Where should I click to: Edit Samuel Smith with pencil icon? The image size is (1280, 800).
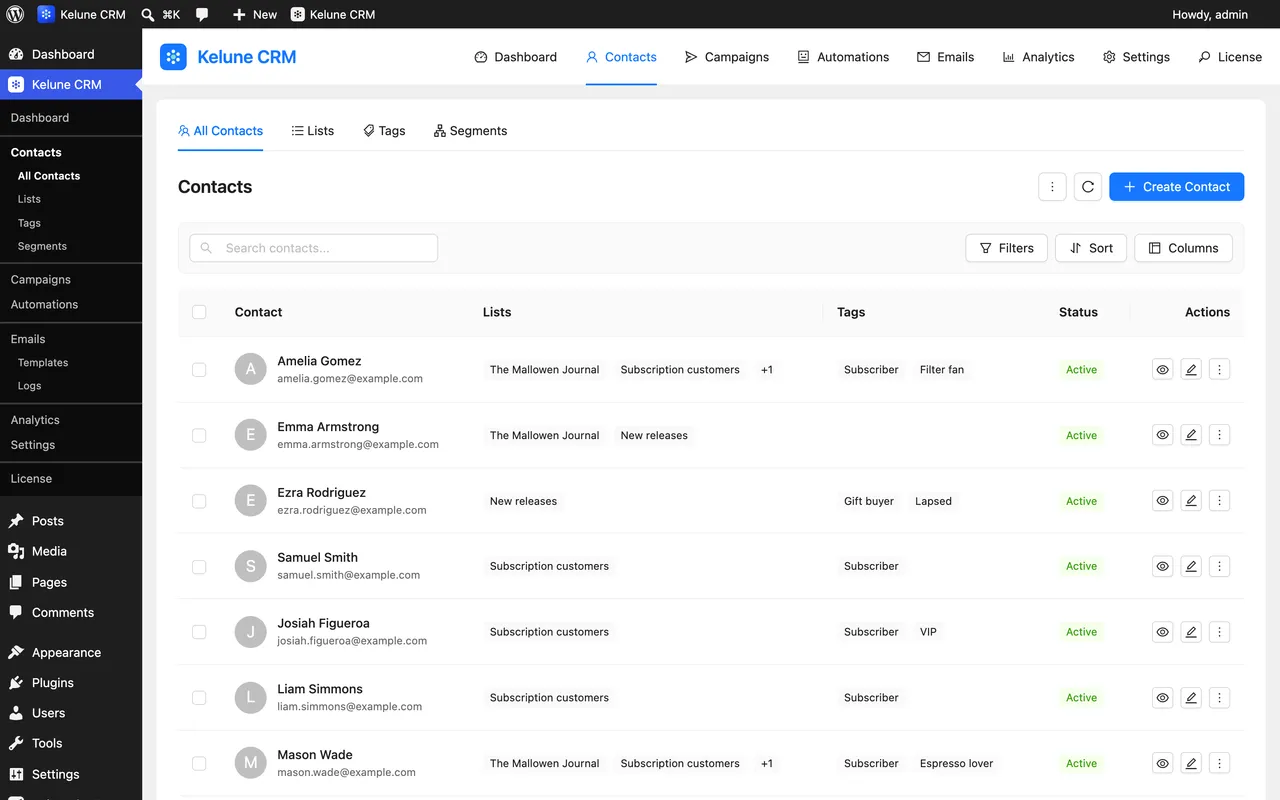[x=1191, y=566]
